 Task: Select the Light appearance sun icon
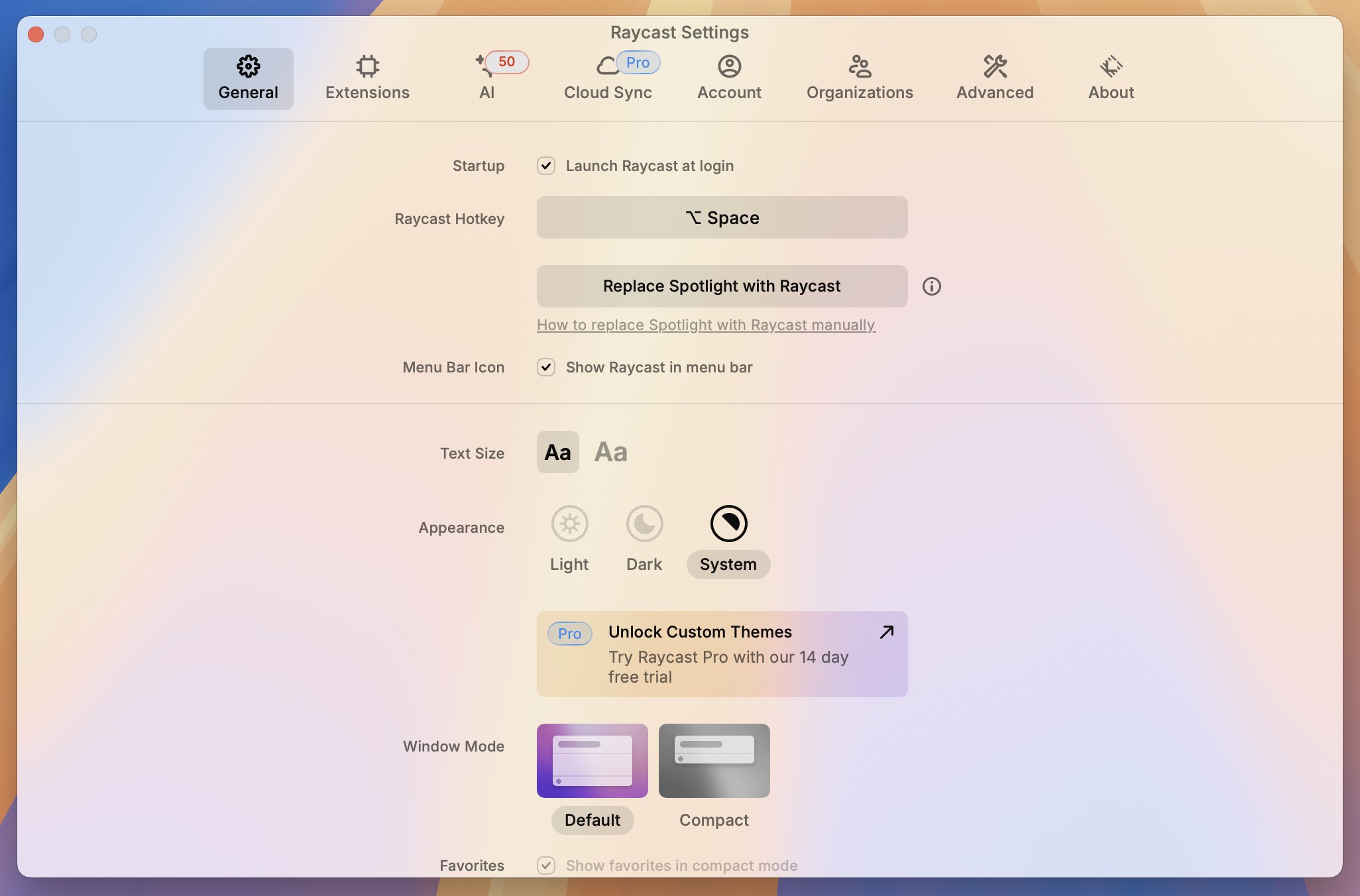[x=569, y=524]
